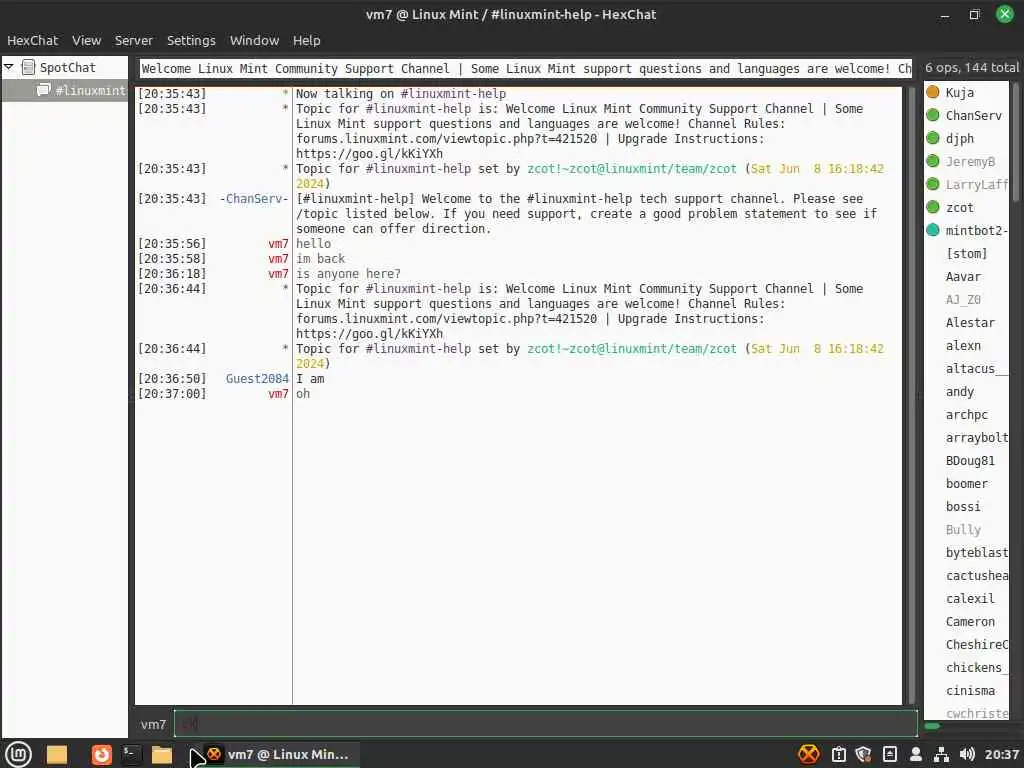The image size is (1024, 768).
Task: Open the first https://goo.gl/kKiYXh link
Action: (x=370, y=153)
